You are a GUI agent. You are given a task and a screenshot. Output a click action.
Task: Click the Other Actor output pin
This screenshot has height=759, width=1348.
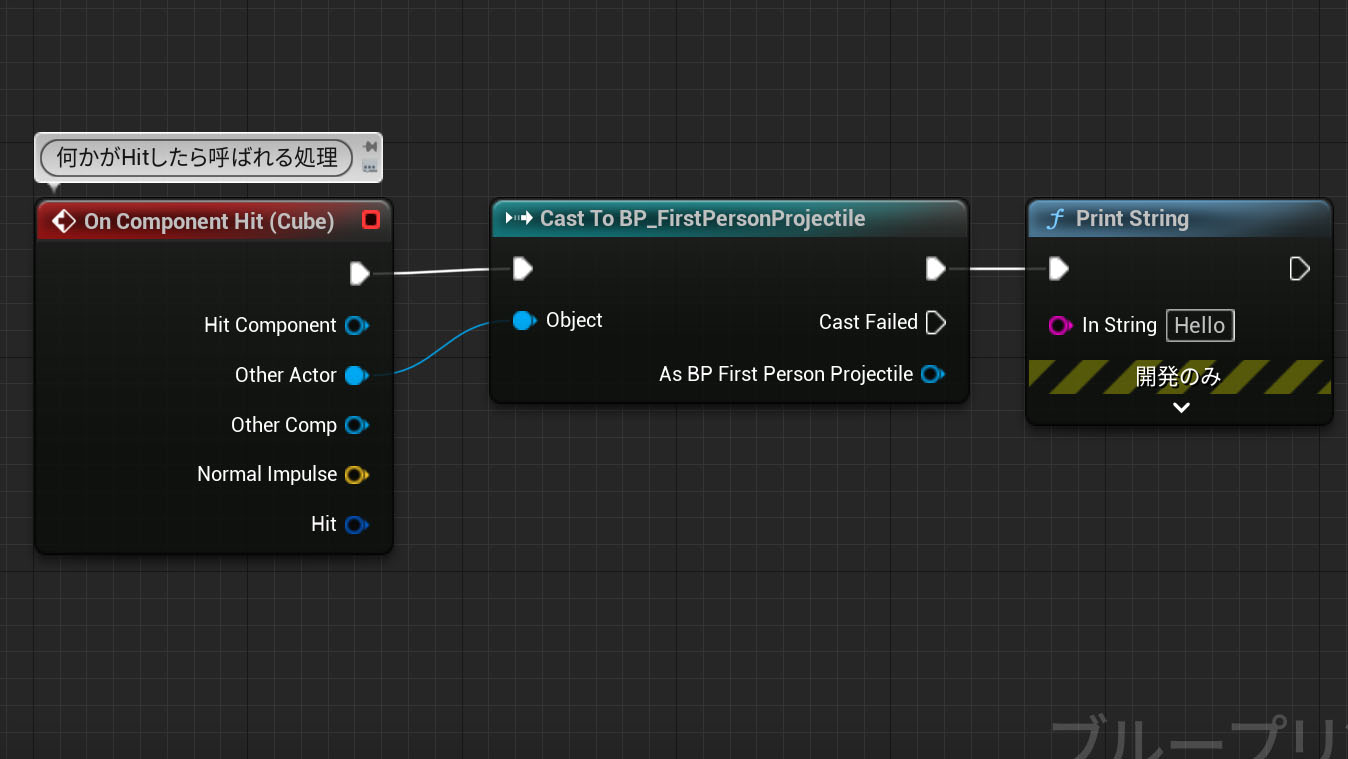[x=356, y=375]
